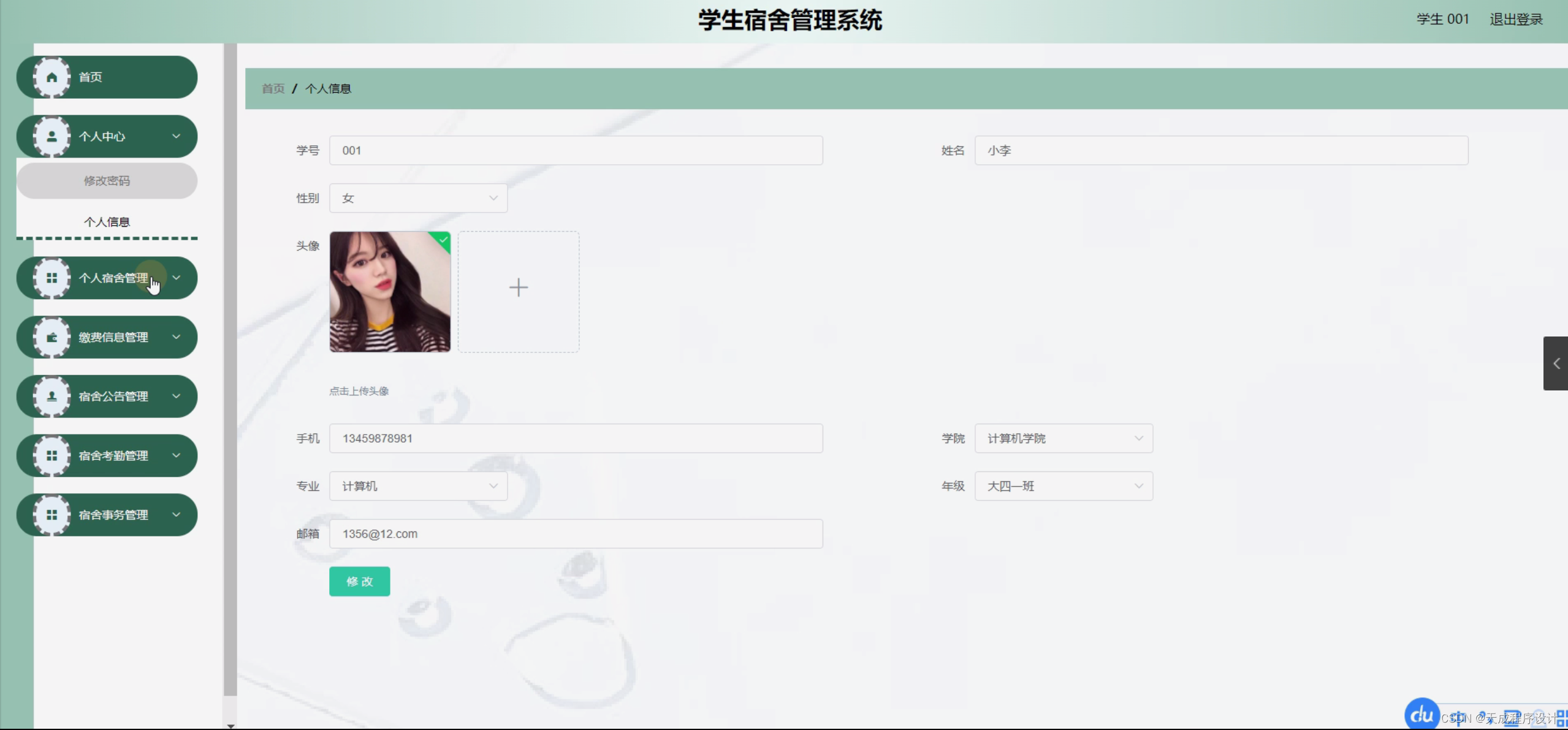Open 缴费信息管理 via its sidebar icon
1568x730 pixels.
[x=51, y=336]
